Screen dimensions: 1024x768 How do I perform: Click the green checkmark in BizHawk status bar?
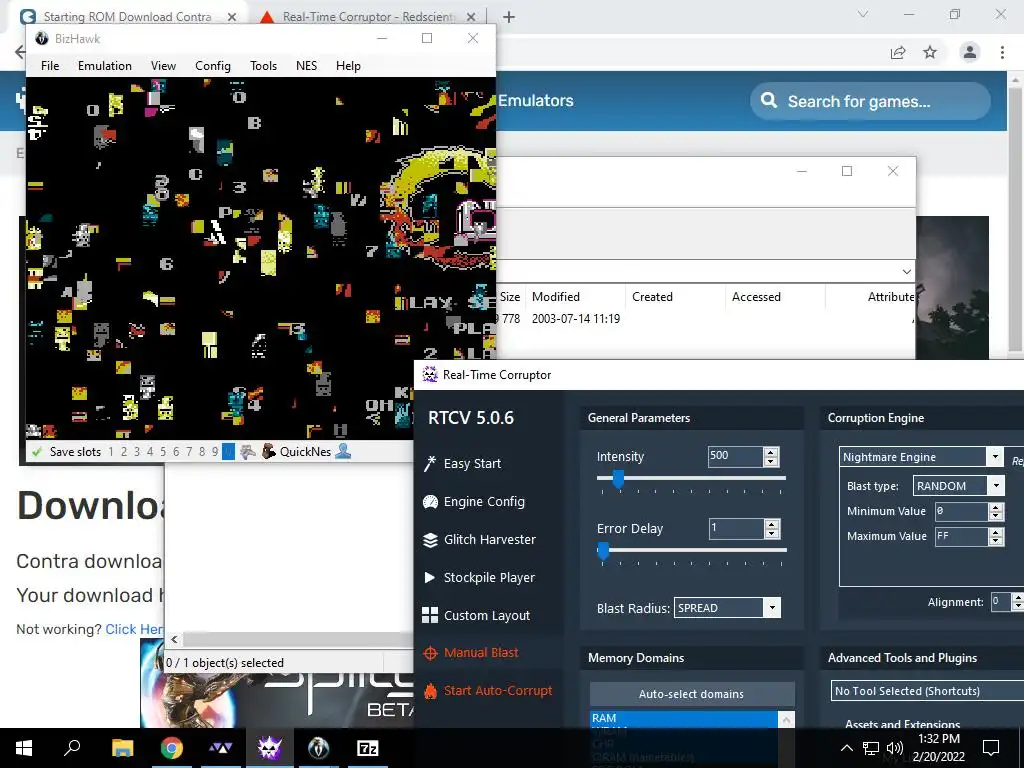pos(37,451)
